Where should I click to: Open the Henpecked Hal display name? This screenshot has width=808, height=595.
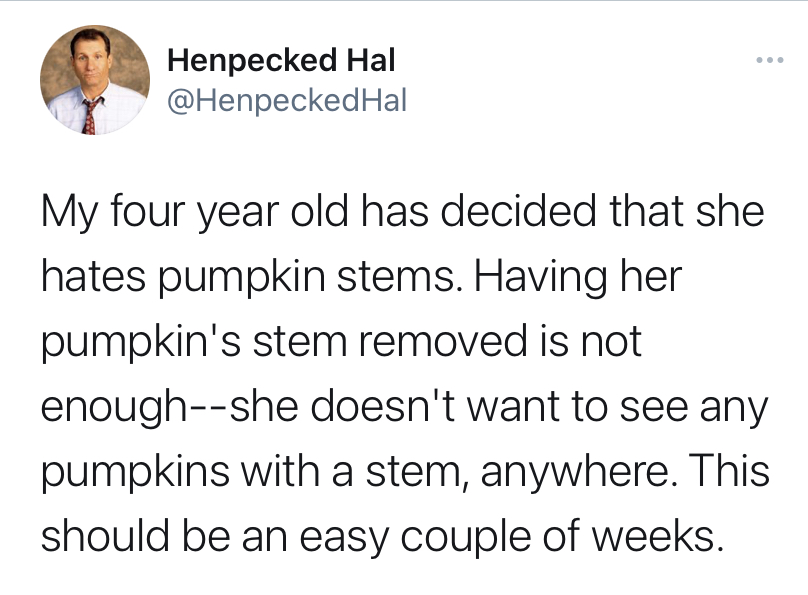tap(282, 60)
